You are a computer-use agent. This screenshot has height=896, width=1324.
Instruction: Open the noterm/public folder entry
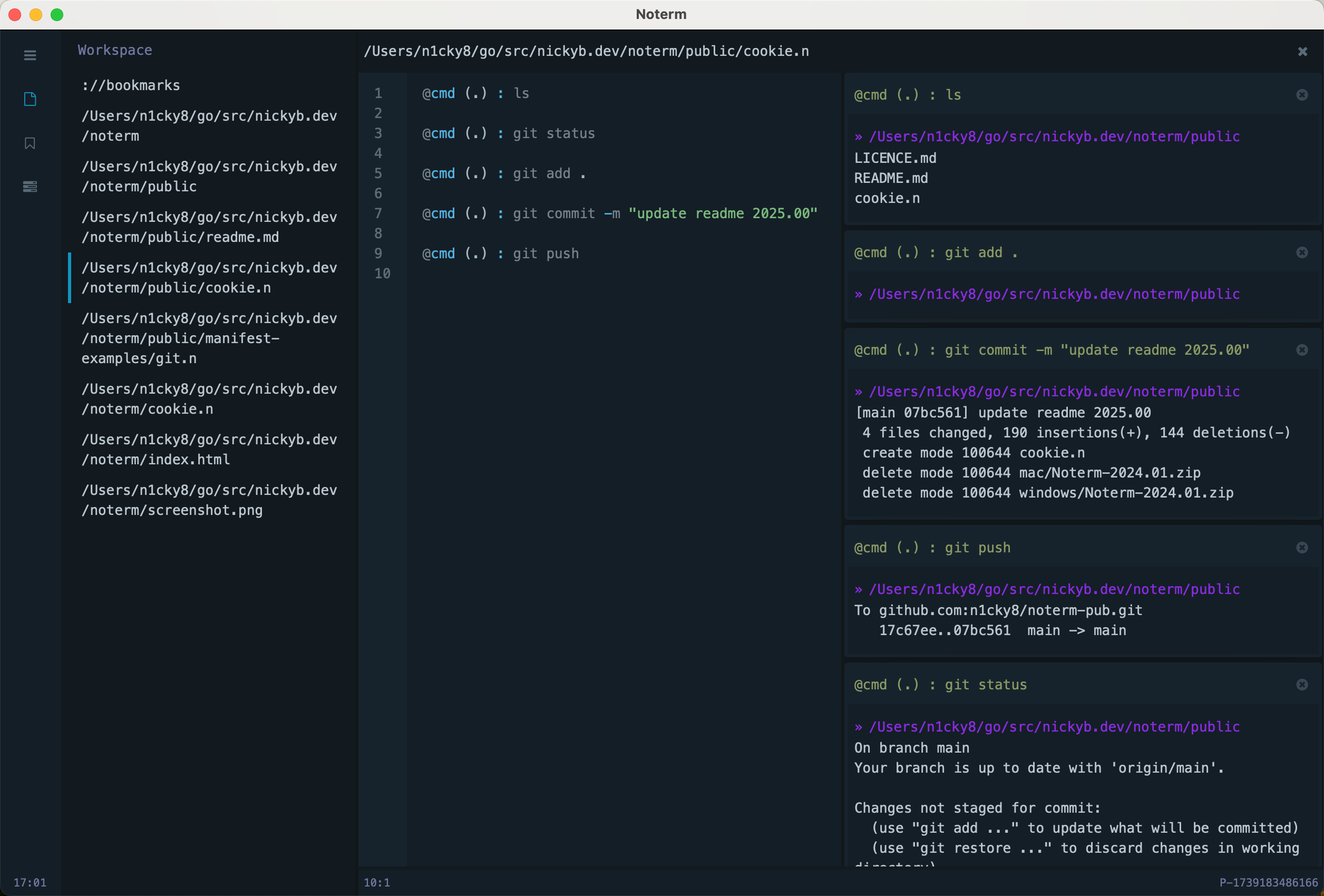point(209,177)
